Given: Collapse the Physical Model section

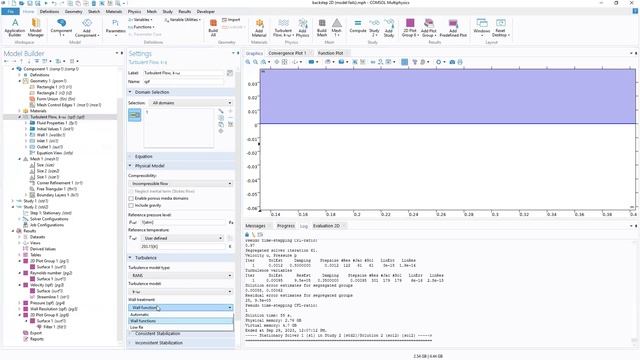Looking at the screenshot, I should pyautogui.click(x=130, y=166).
